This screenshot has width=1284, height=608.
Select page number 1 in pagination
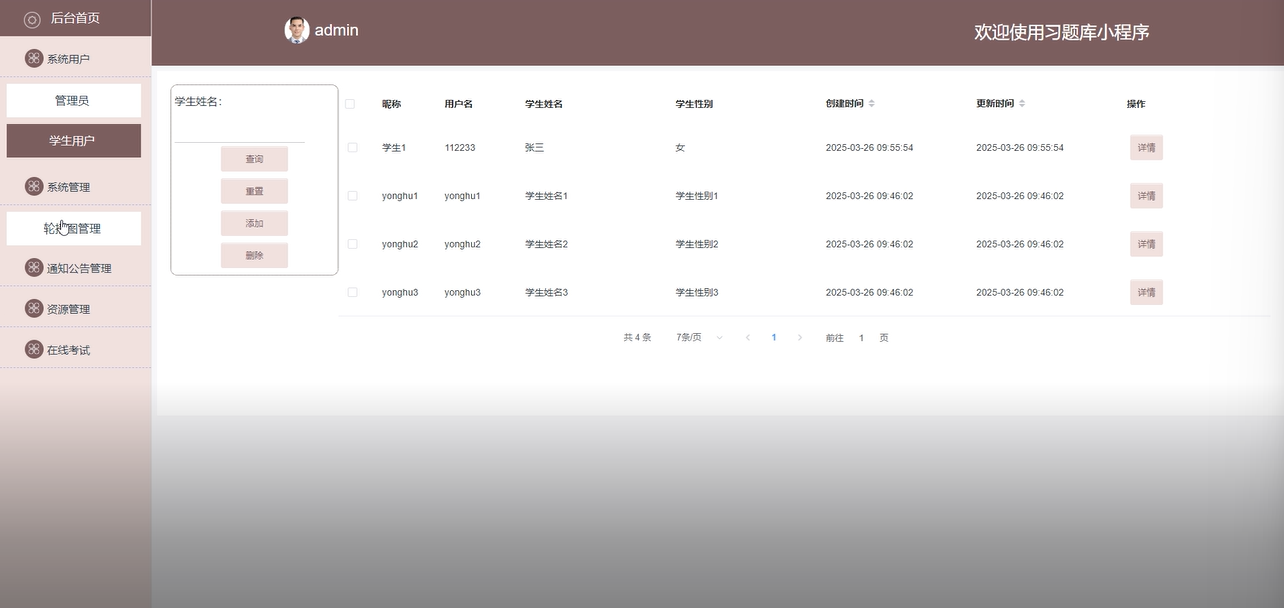click(x=773, y=338)
